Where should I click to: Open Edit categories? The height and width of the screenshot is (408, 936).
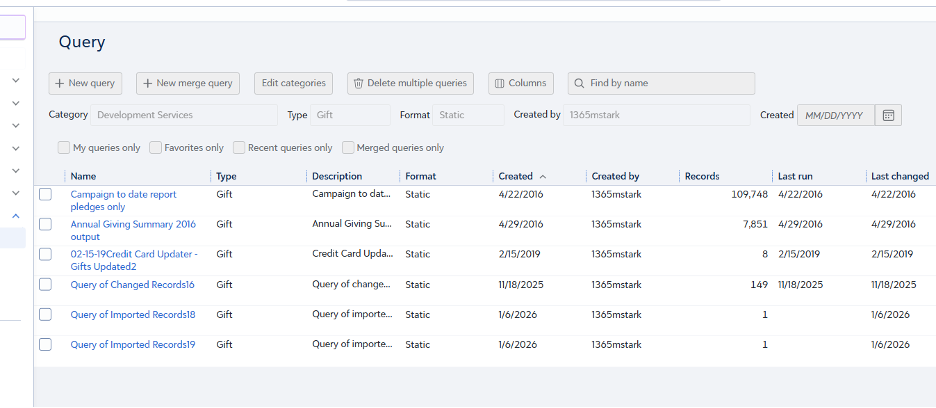click(294, 83)
